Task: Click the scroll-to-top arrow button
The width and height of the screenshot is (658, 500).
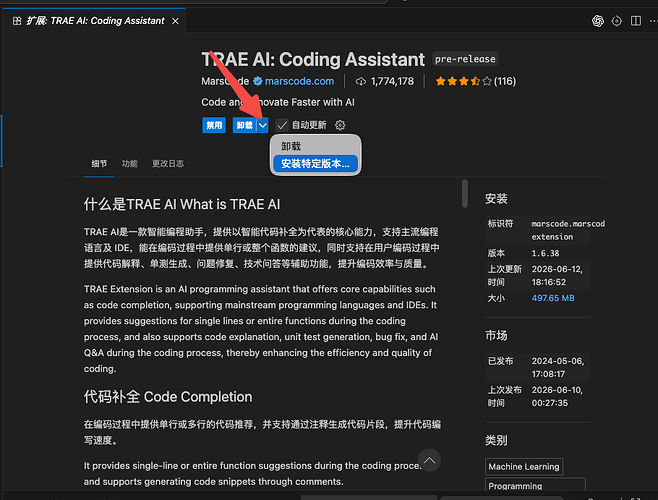Action: click(429, 460)
